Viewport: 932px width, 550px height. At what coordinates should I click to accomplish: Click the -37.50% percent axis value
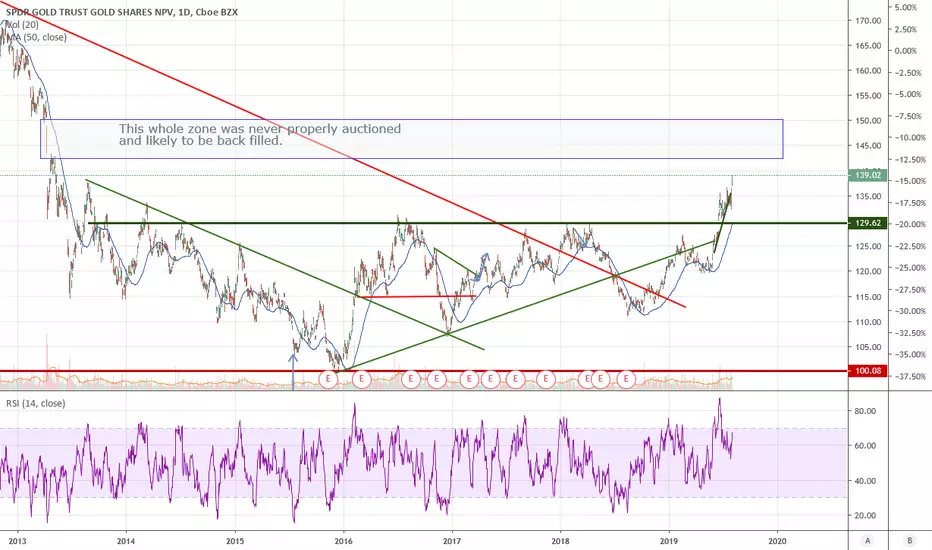(x=910, y=376)
